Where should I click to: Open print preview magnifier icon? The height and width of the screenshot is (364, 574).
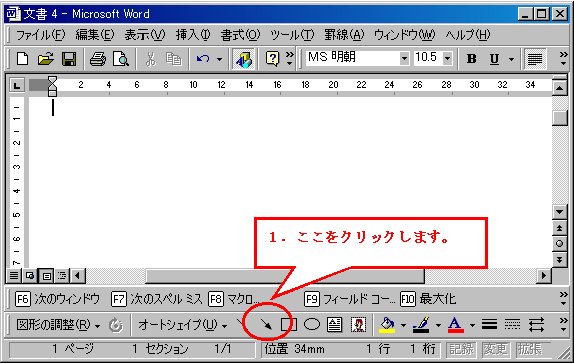click(121, 59)
